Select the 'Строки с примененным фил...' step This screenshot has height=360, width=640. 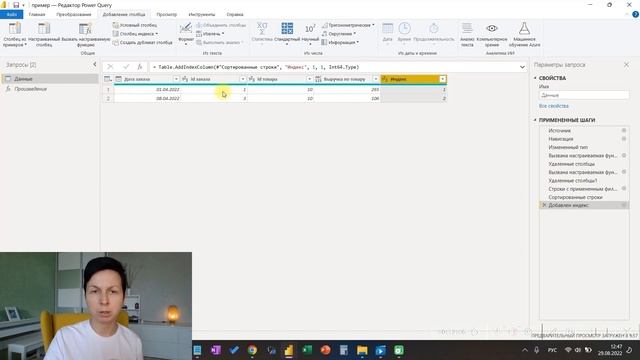pos(584,189)
